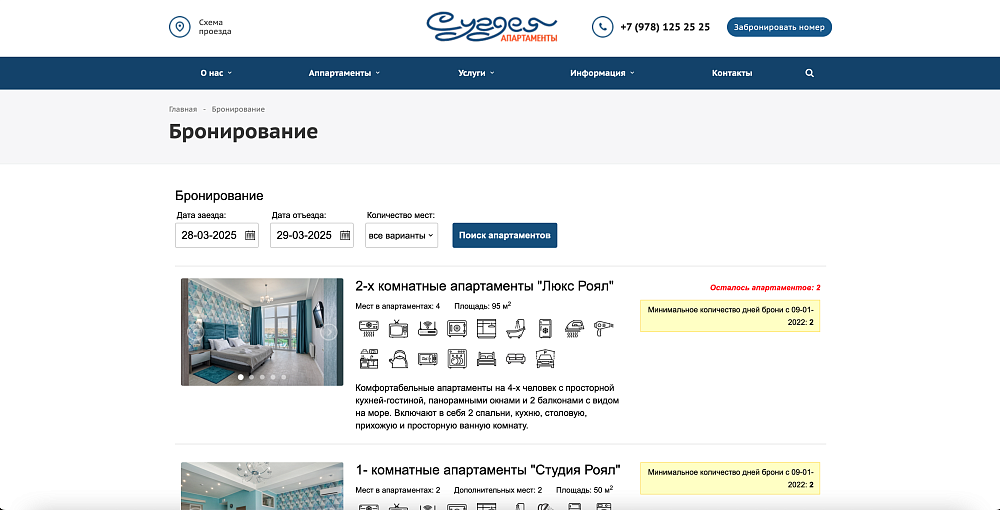Click the microwave amenity icon of Люкс Роял

[427, 358]
